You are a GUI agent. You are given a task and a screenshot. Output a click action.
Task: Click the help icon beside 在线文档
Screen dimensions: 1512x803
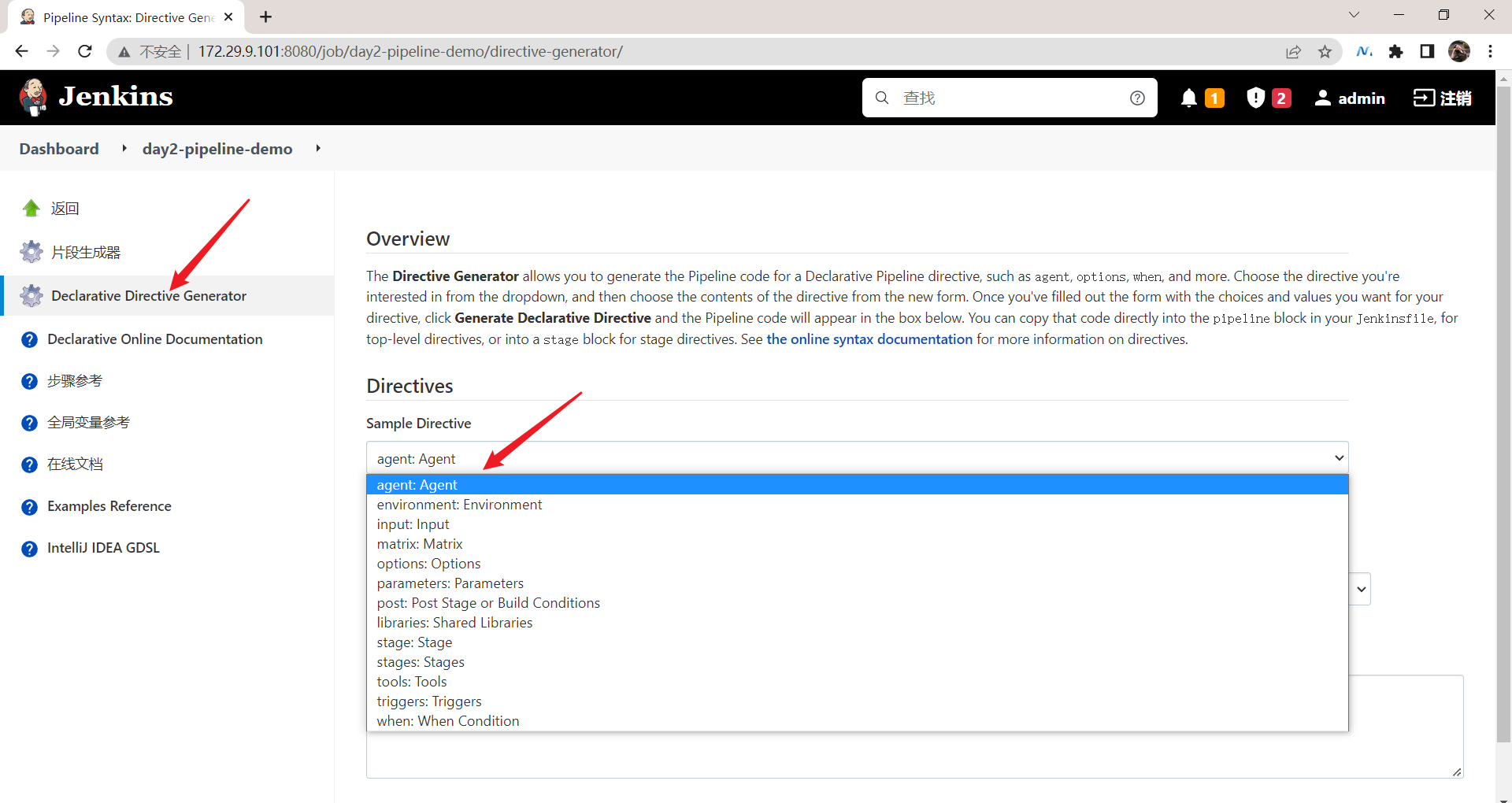point(29,464)
